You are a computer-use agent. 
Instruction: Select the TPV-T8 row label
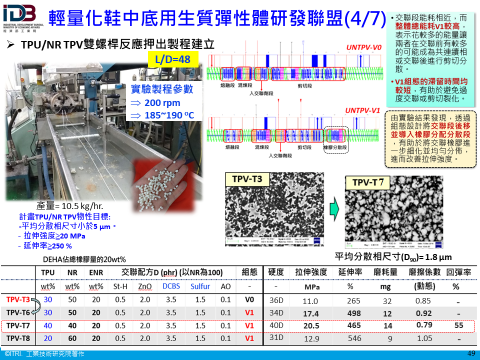pos(18,338)
